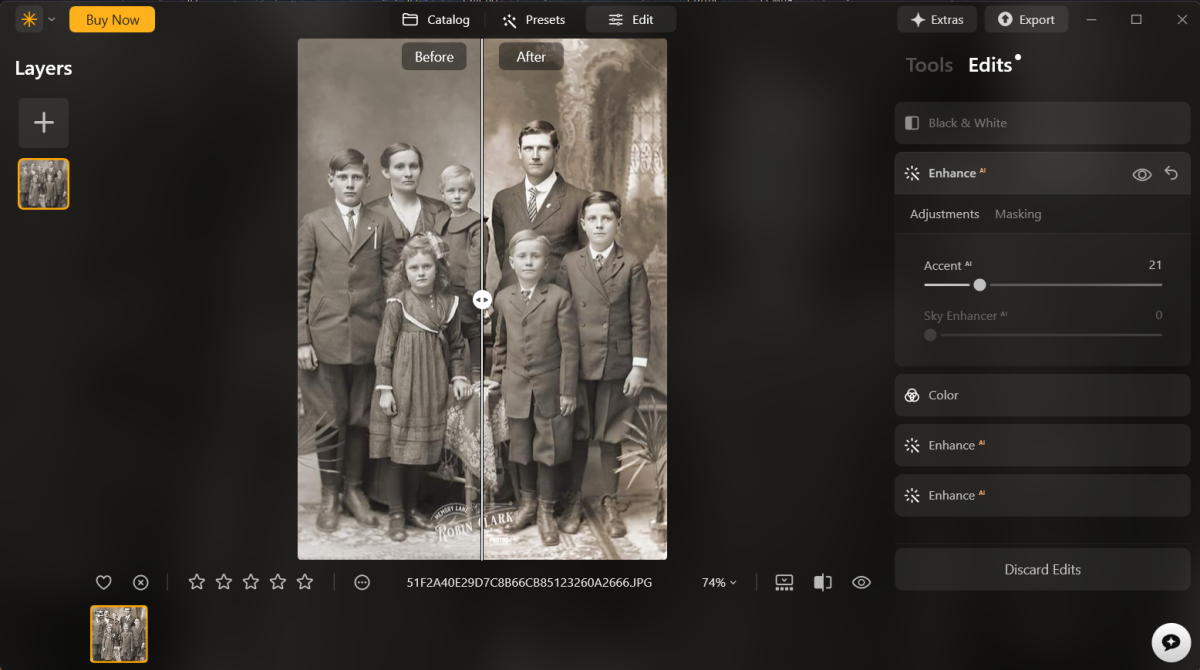Toggle visibility of the active Enhance edit
This screenshot has width=1200, height=670.
(1141, 174)
